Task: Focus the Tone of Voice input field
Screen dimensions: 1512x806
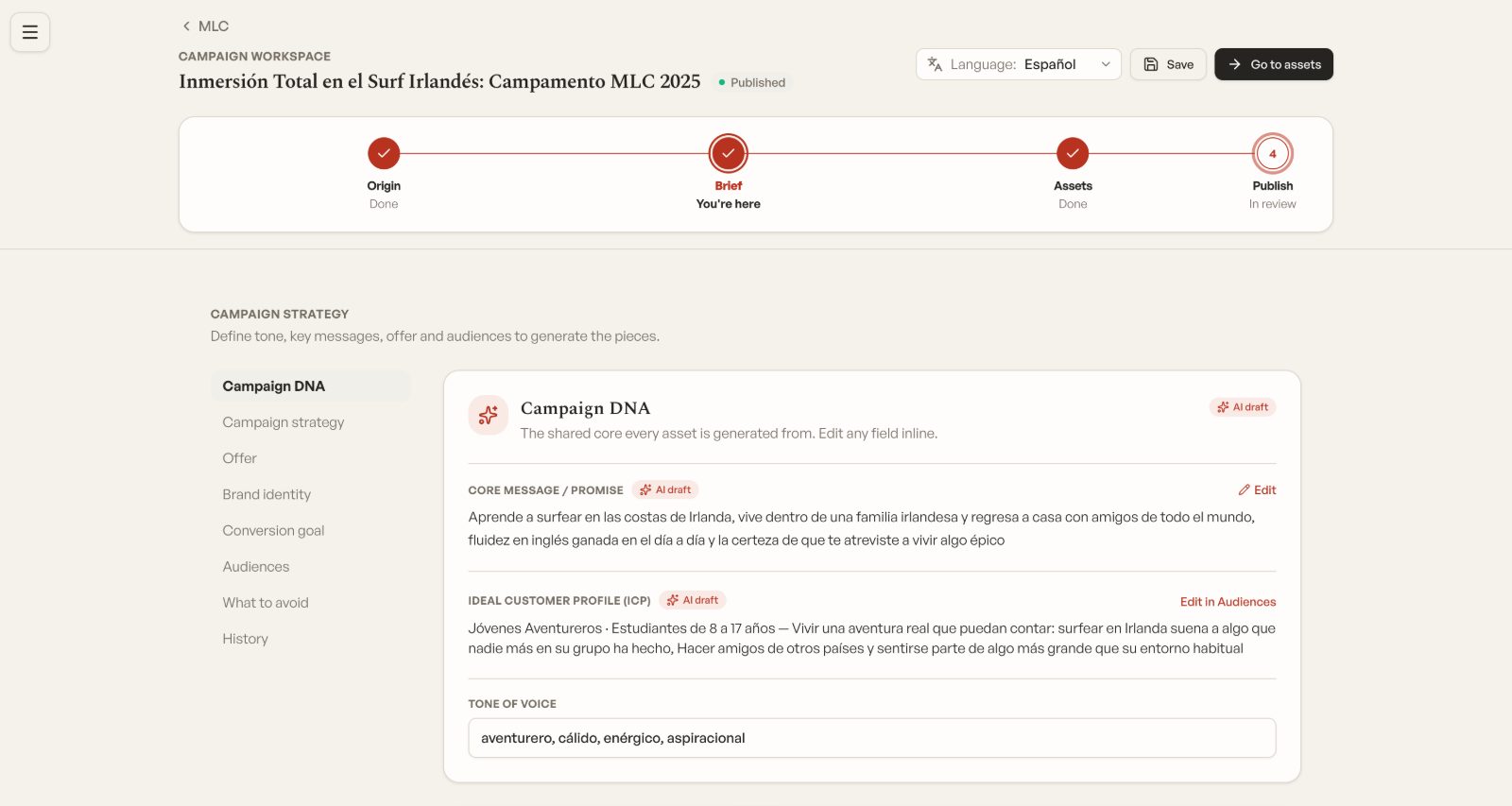Action: 872,738
